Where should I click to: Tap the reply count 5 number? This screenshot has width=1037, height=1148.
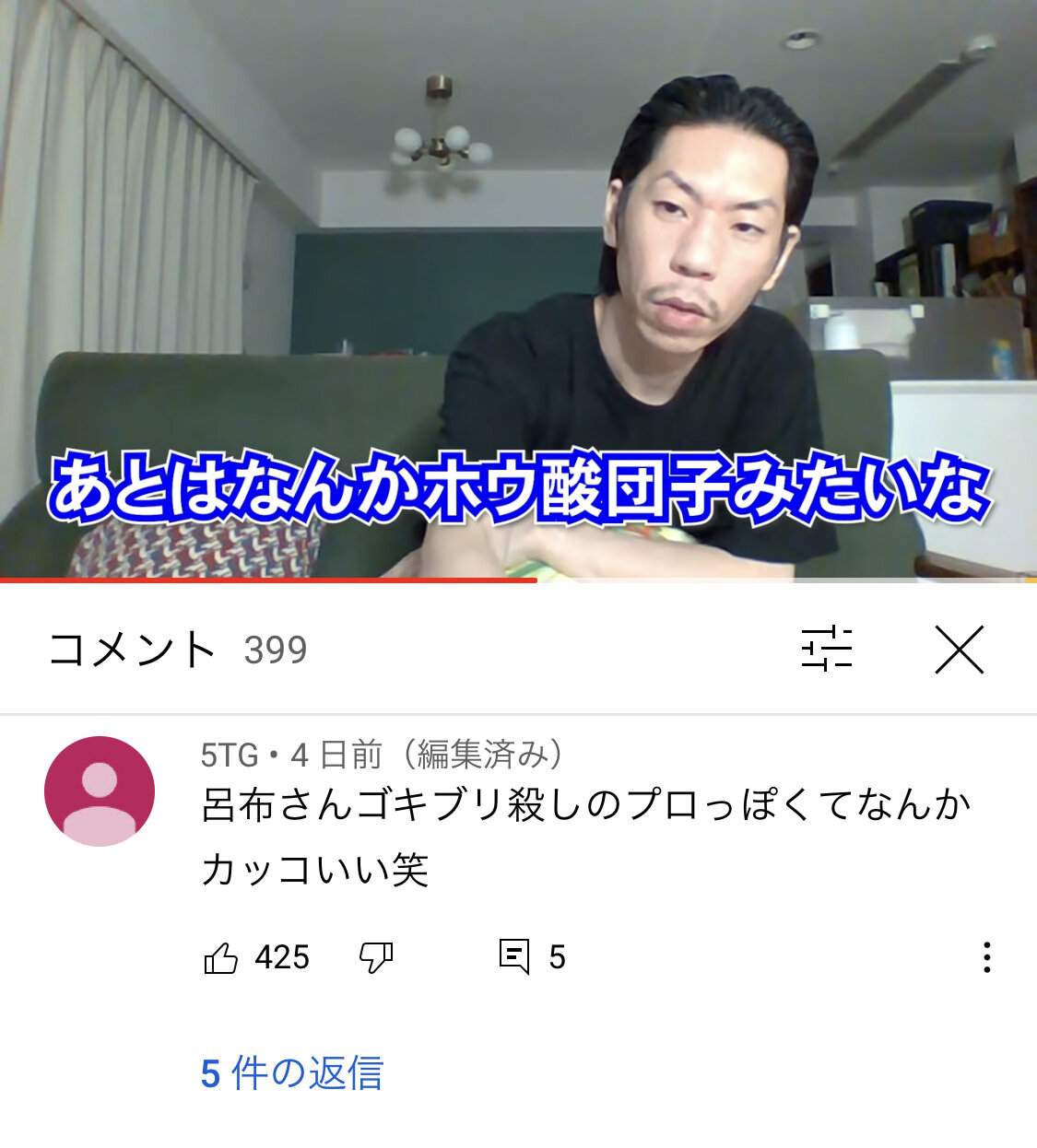click(x=557, y=958)
